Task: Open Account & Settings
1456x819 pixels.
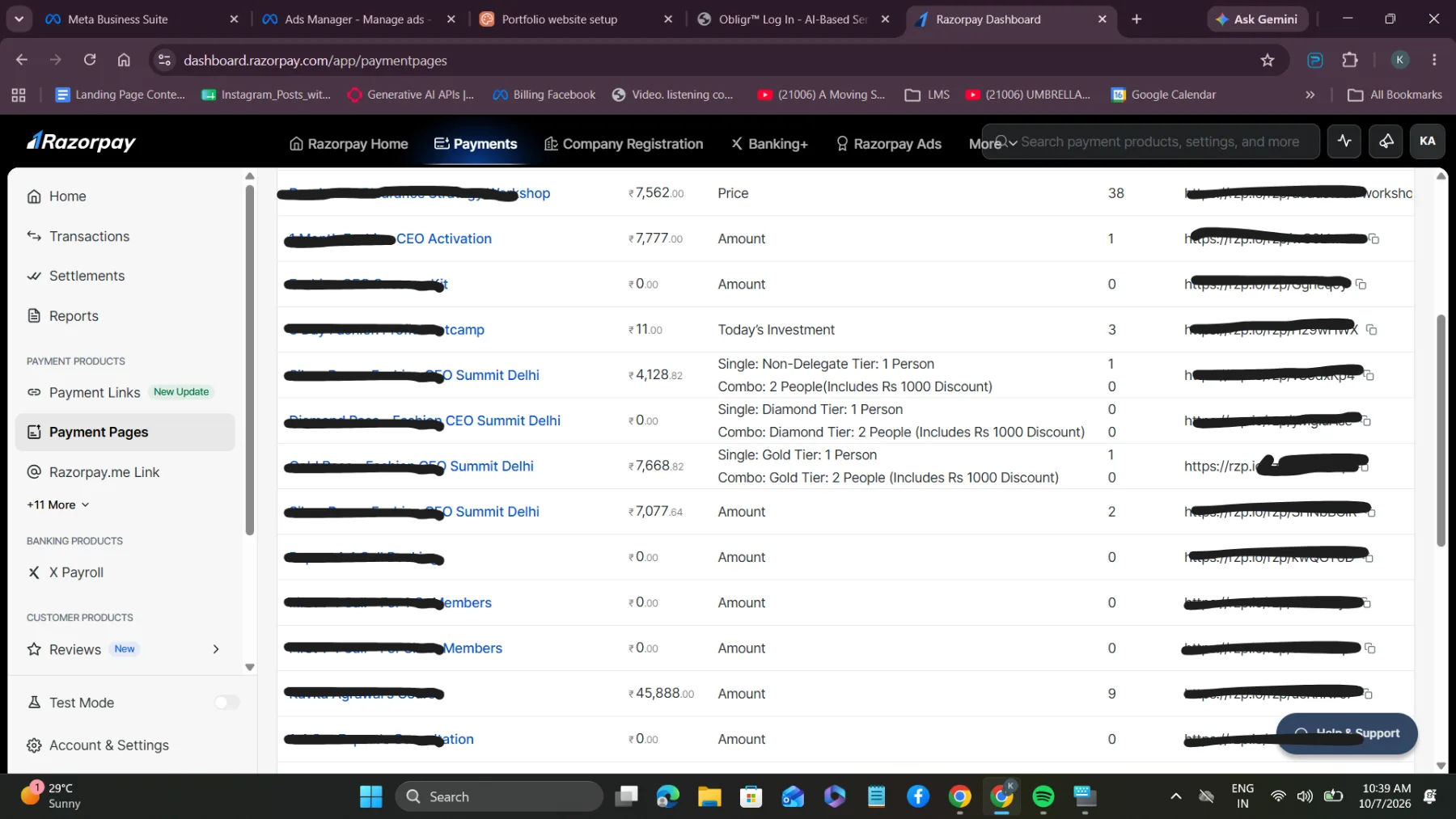Action: click(x=98, y=745)
